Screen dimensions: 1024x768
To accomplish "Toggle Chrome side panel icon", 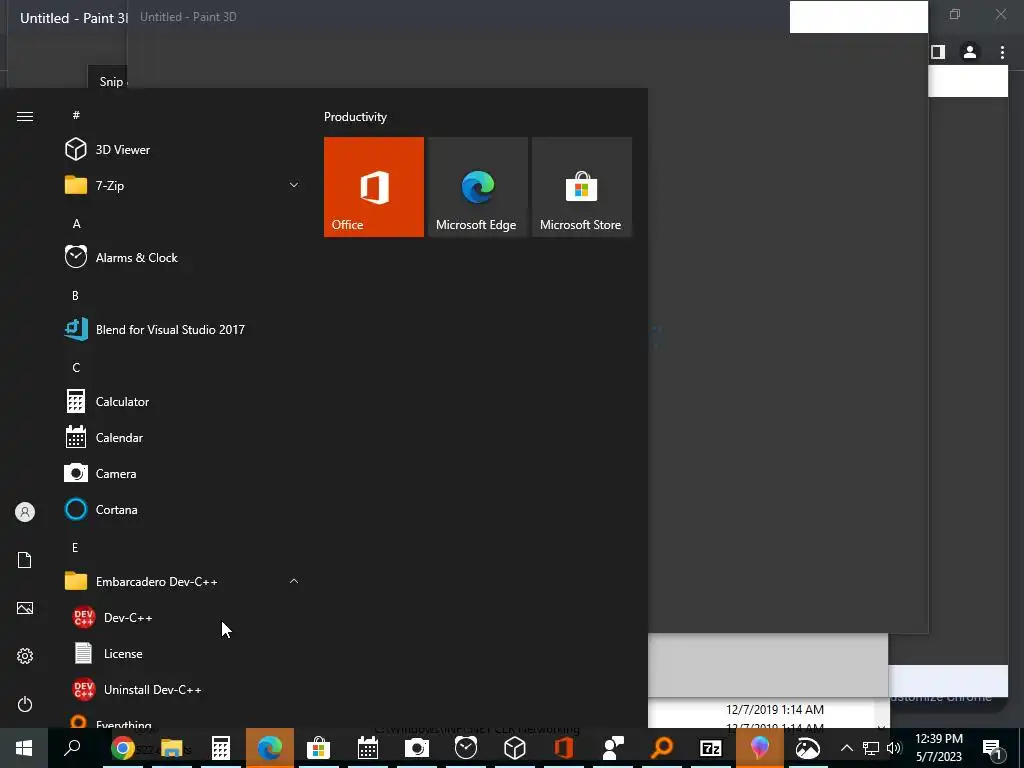I will (938, 52).
